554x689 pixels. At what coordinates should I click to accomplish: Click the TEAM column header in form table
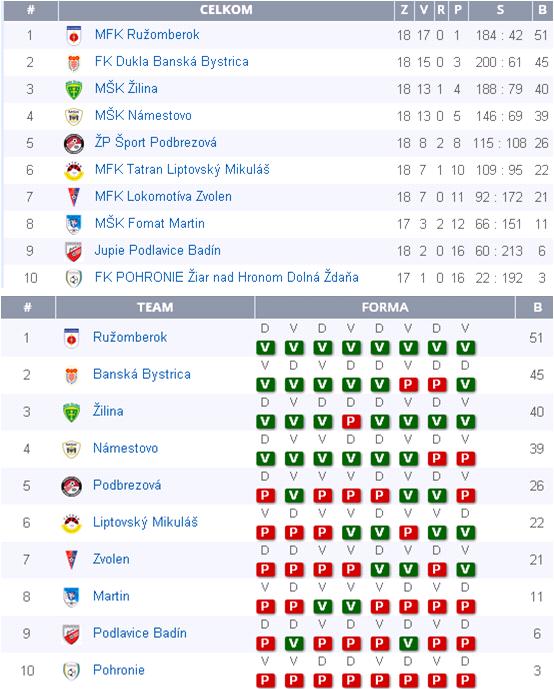click(x=155, y=307)
